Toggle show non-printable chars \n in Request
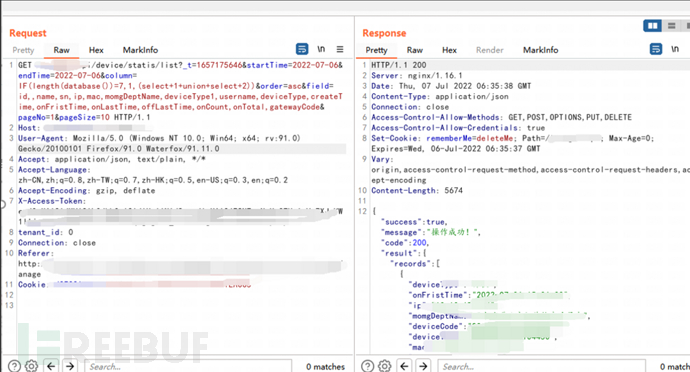 click(321, 49)
